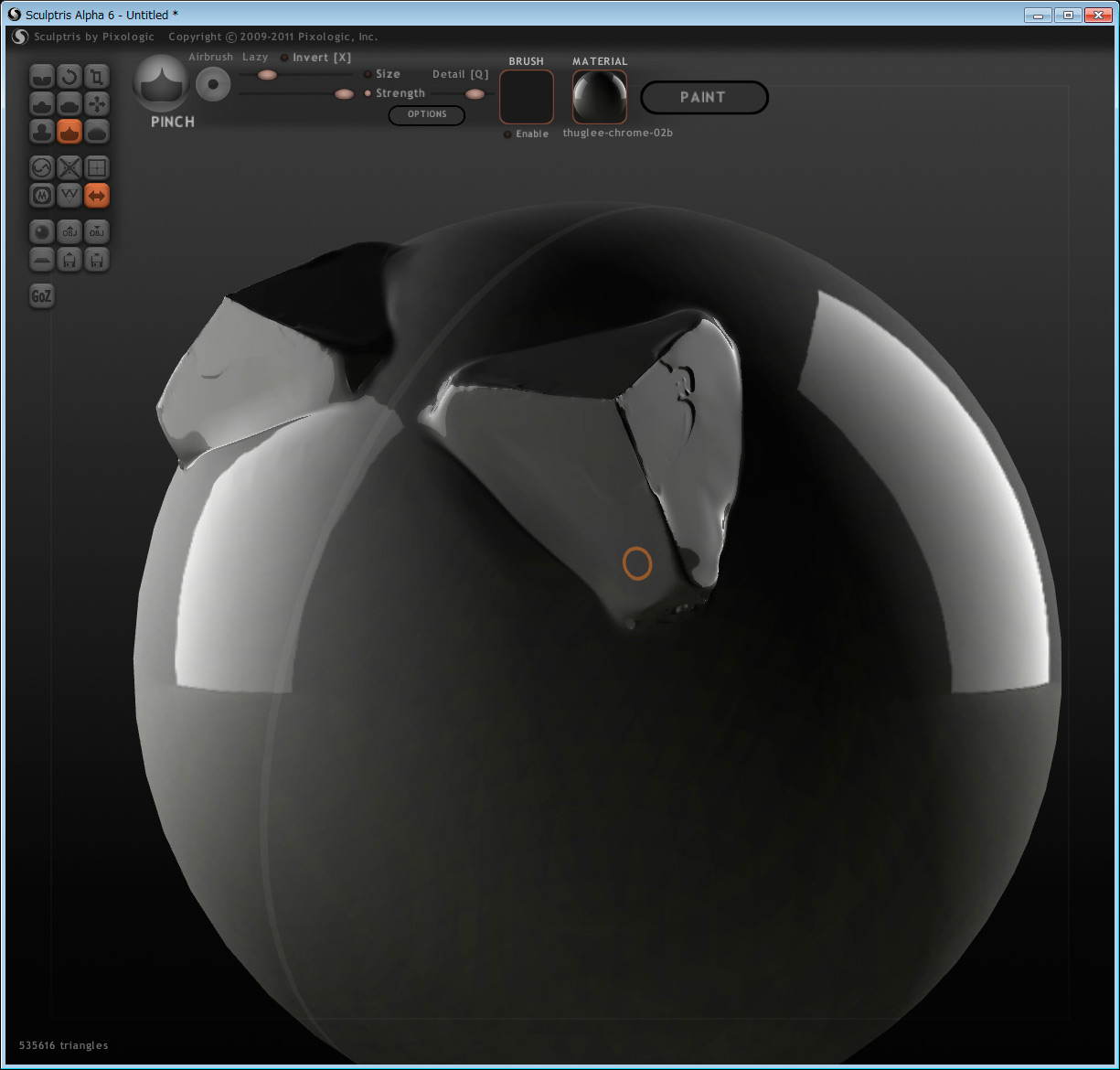Select the Smooth brush tool

pyautogui.click(x=97, y=131)
